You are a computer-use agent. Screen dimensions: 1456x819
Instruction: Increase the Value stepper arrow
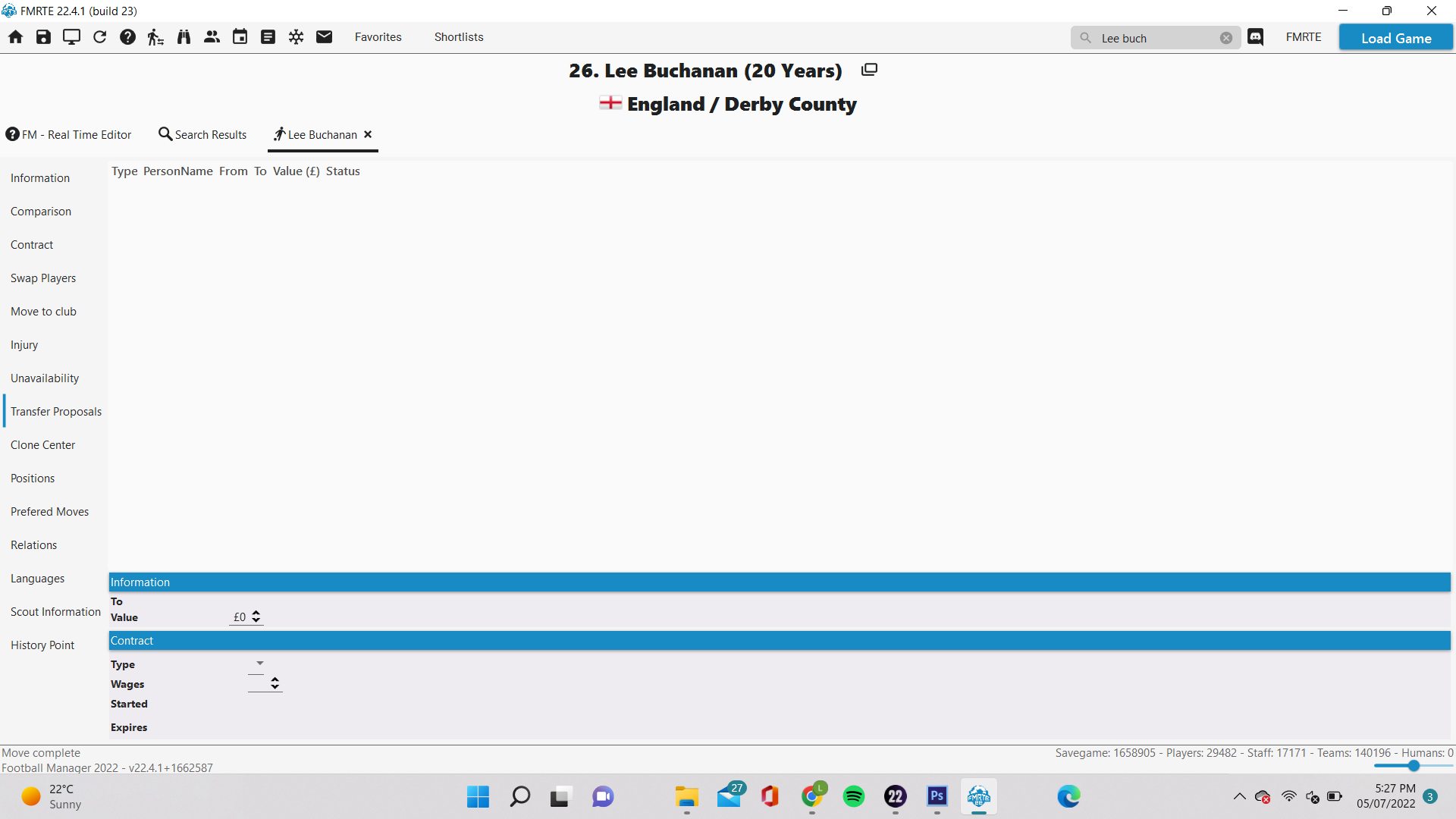coord(256,613)
